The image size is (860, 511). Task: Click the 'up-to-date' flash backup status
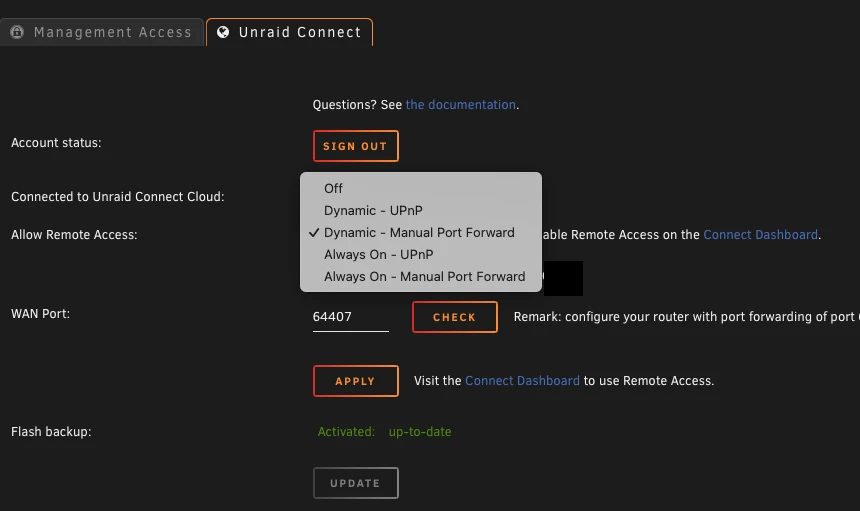pos(420,432)
